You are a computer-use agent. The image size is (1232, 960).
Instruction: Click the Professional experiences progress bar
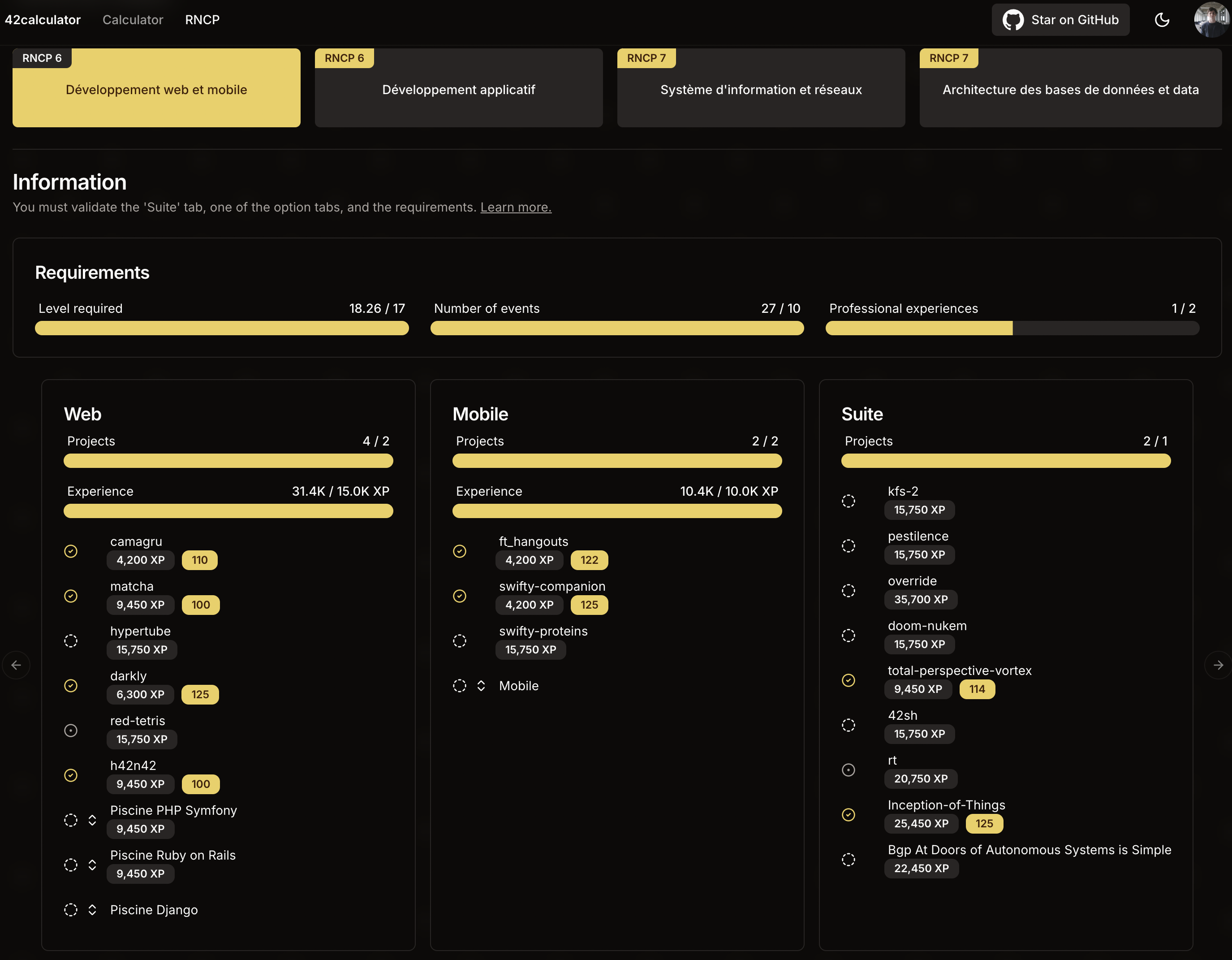pyautogui.click(x=1012, y=328)
